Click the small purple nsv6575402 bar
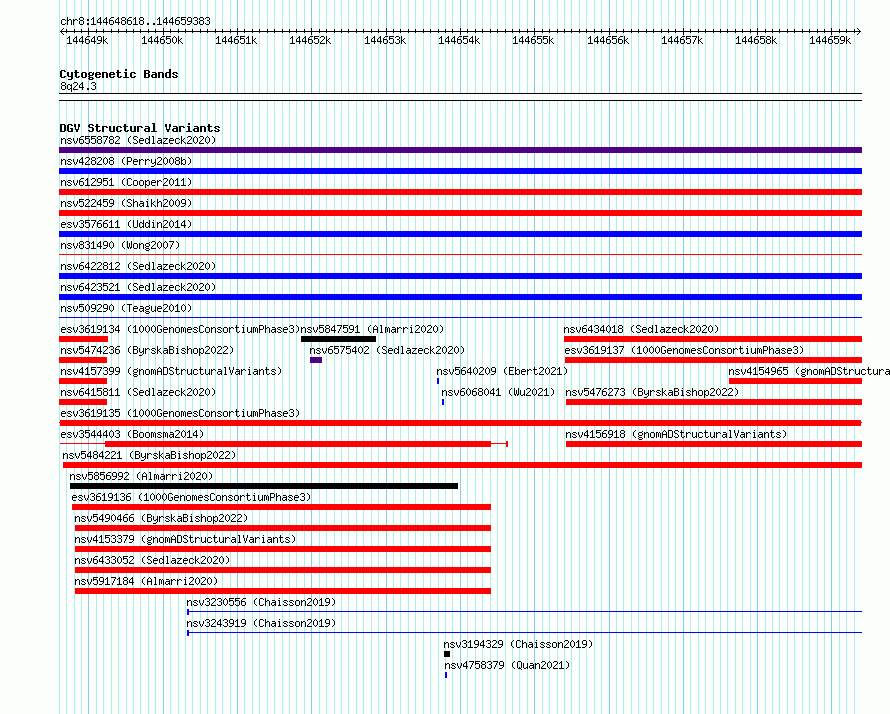 pyautogui.click(x=316, y=360)
